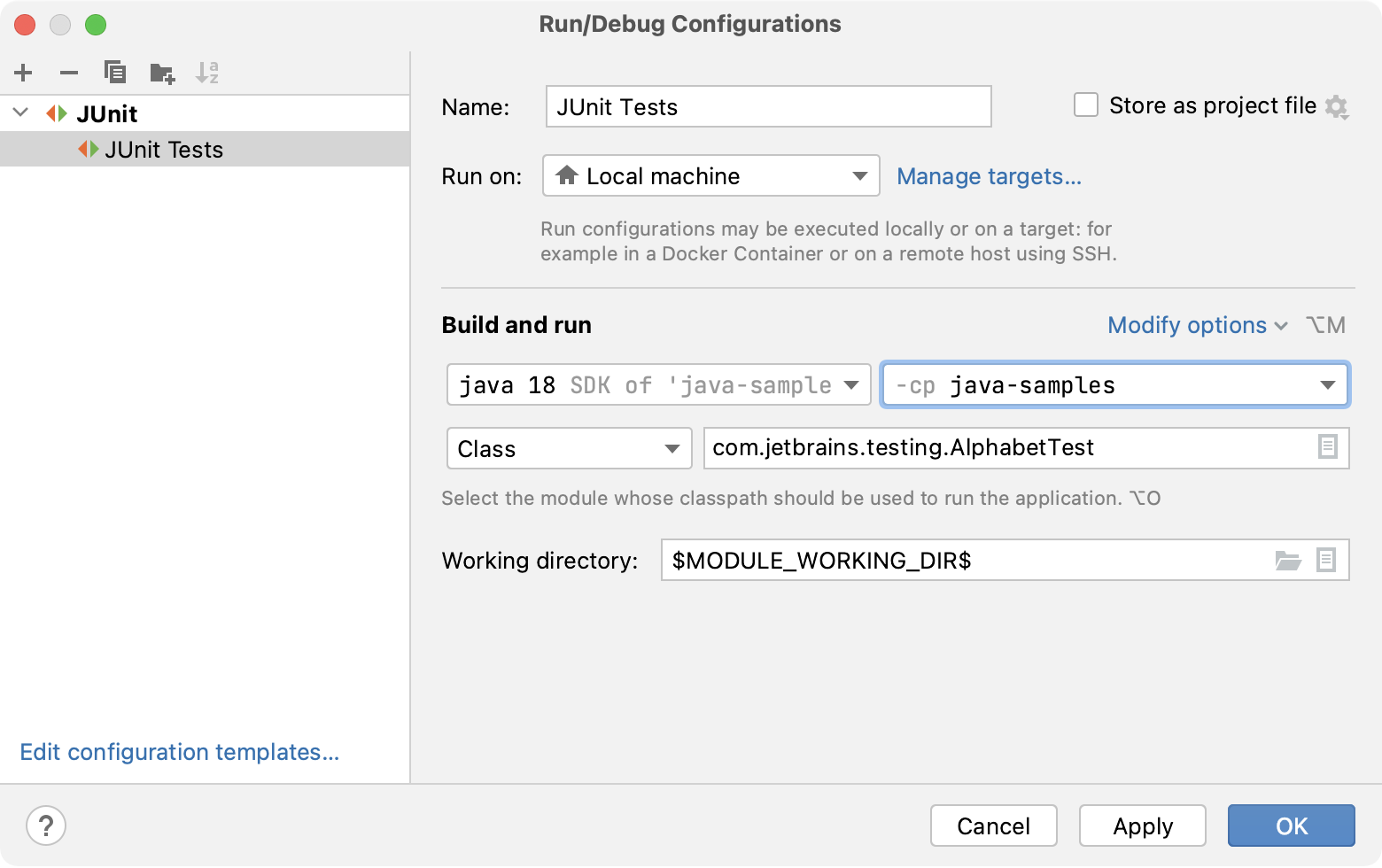Viewport: 1382px width, 868px height.
Task: Sort configurations alphabetically
Action: (x=207, y=73)
